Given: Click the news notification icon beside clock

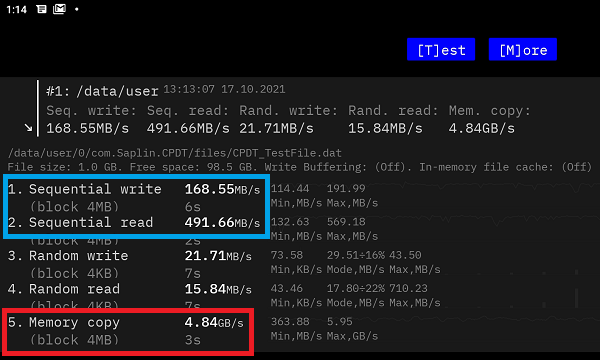Looking at the screenshot, I should coord(41,9).
